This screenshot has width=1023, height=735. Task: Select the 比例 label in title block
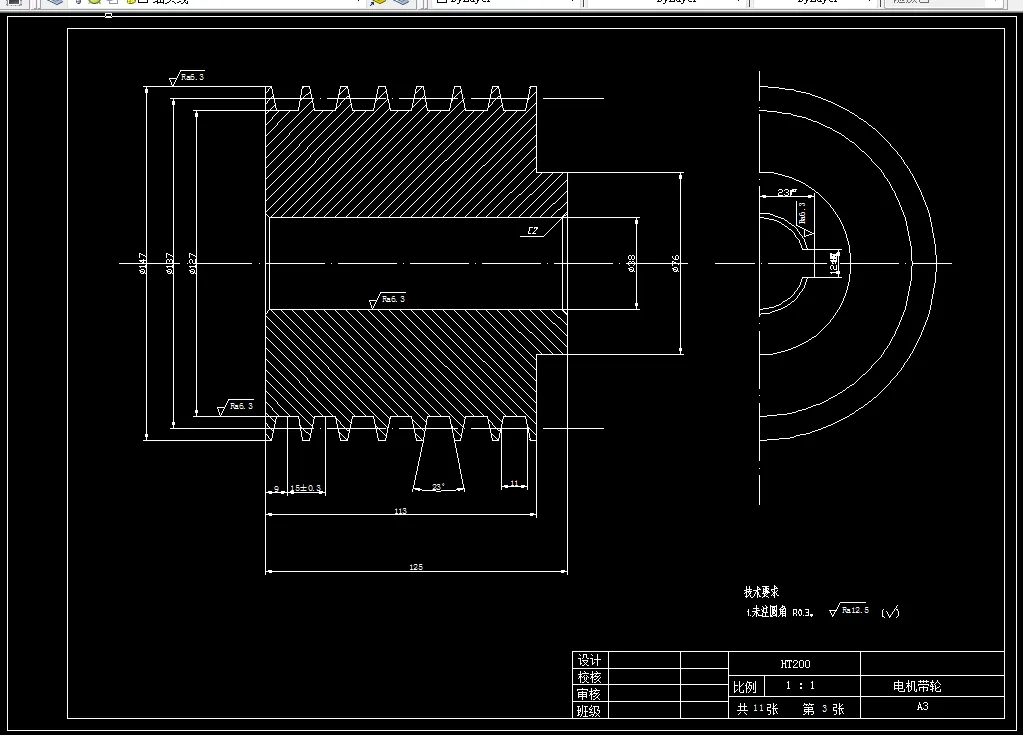click(x=745, y=687)
